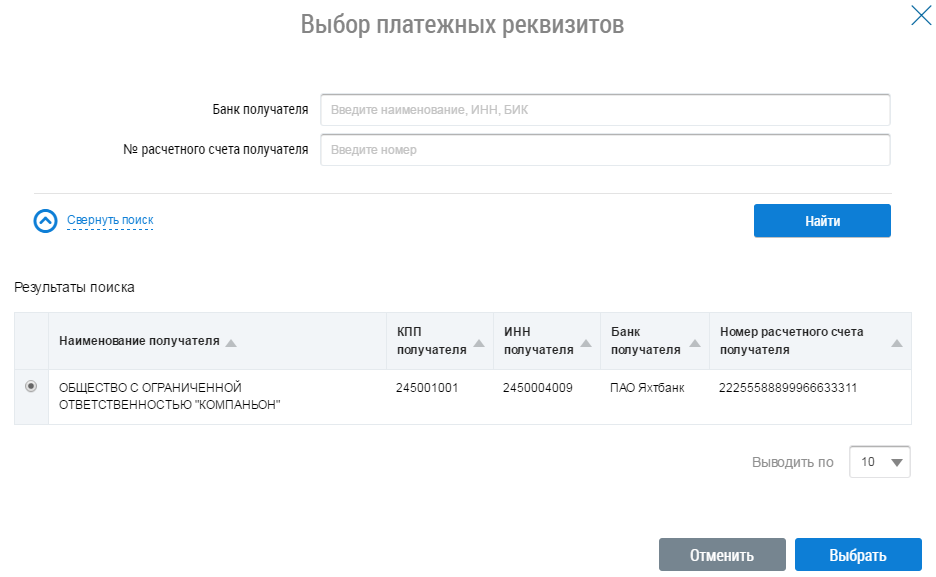Sort by Номер расчетного счета arrow
The height and width of the screenshot is (577, 936).
coord(896,342)
